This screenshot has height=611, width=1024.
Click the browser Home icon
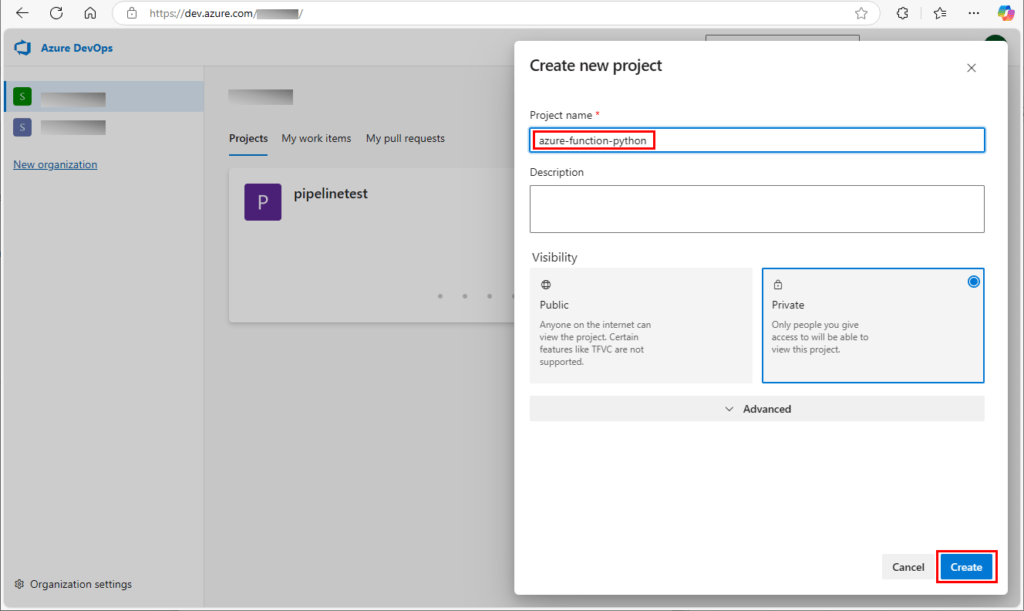click(x=90, y=13)
